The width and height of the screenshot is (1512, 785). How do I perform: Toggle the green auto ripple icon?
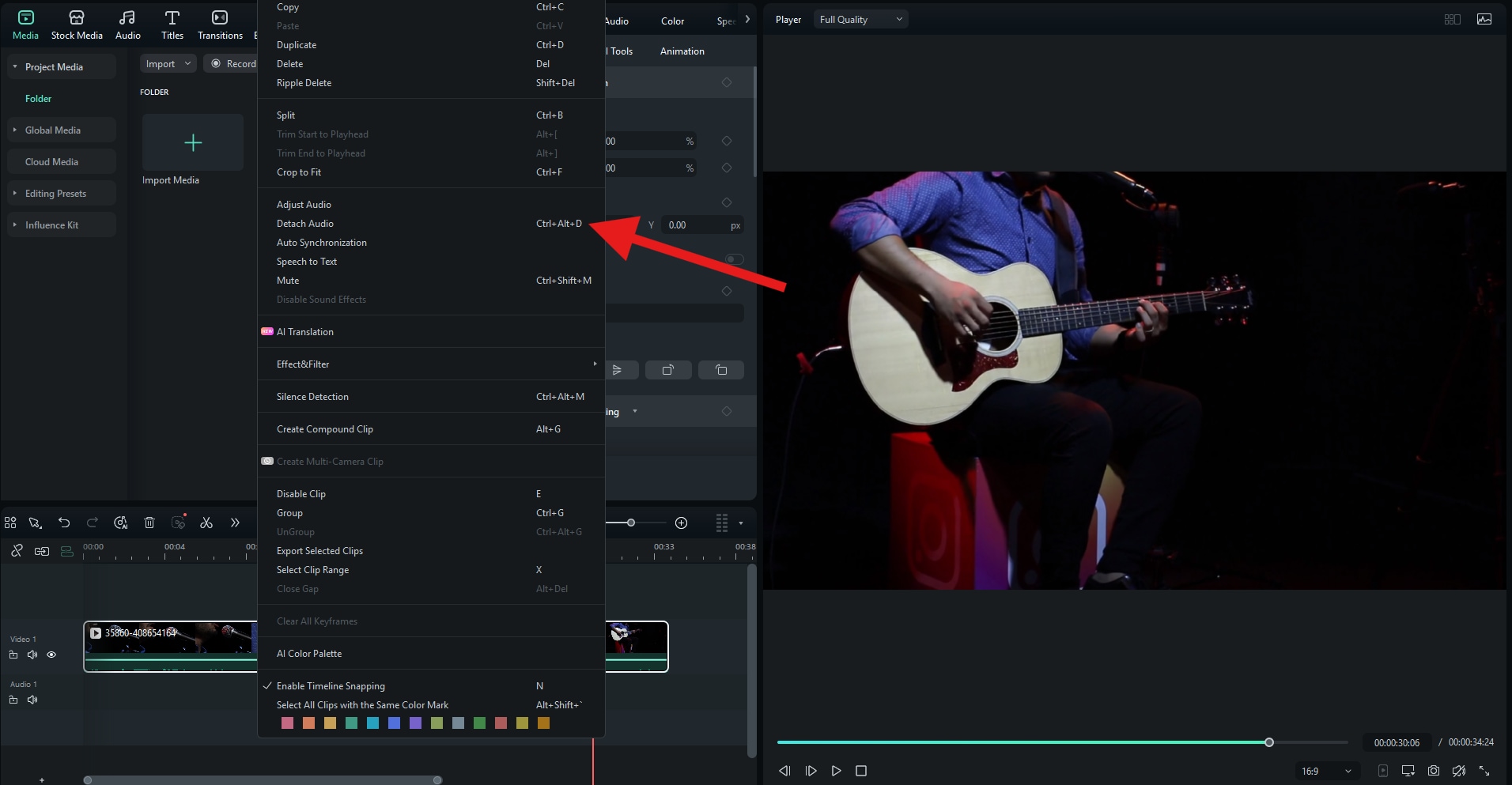pyautogui.click(x=67, y=551)
